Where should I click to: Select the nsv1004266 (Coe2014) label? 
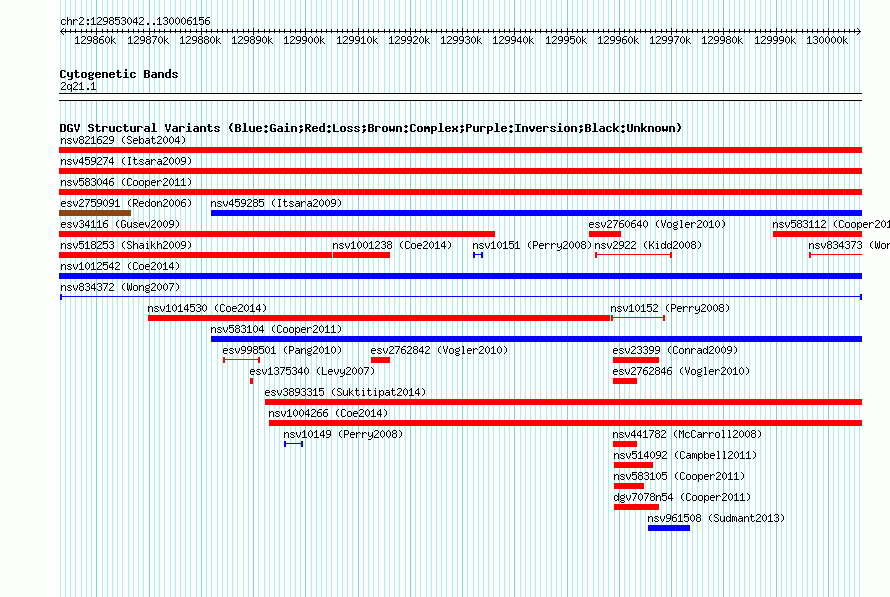[328, 413]
